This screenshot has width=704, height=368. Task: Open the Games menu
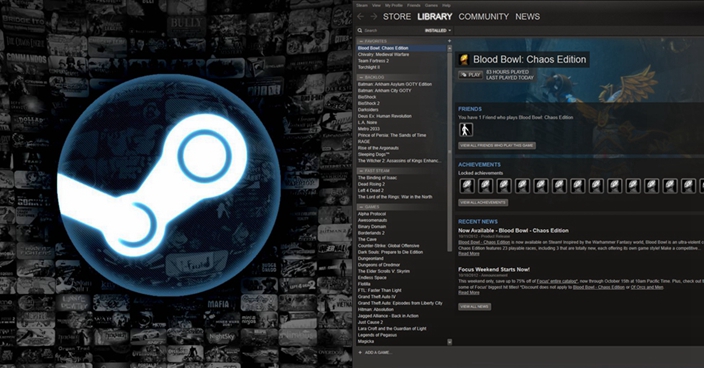coord(431,5)
